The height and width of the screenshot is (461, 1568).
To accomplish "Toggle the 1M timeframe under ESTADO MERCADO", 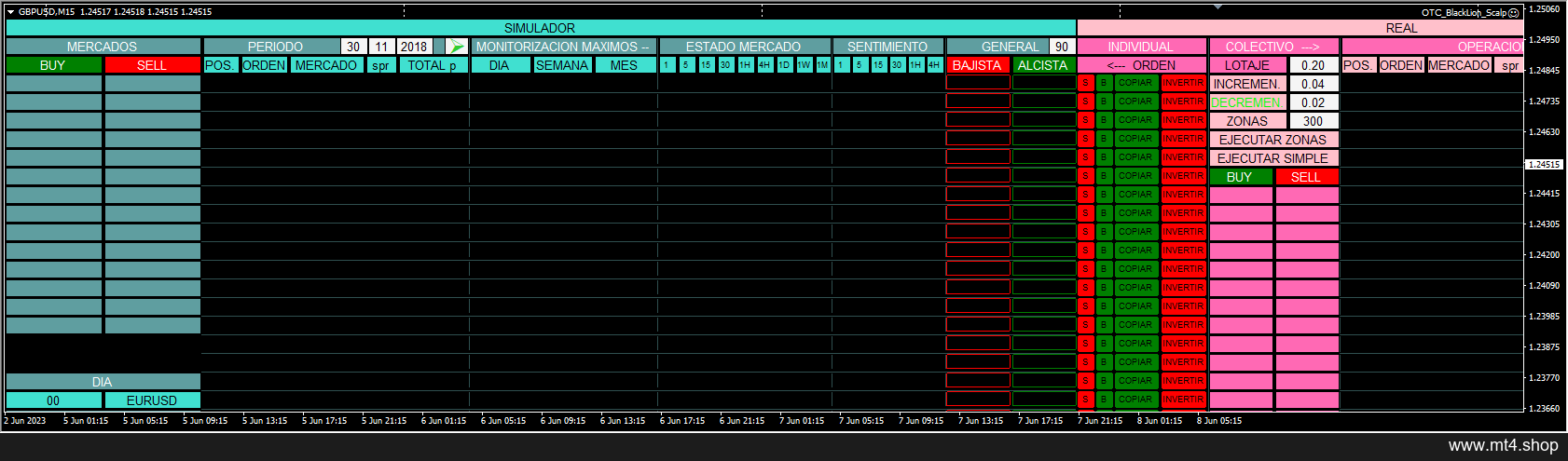I will coord(823,65).
